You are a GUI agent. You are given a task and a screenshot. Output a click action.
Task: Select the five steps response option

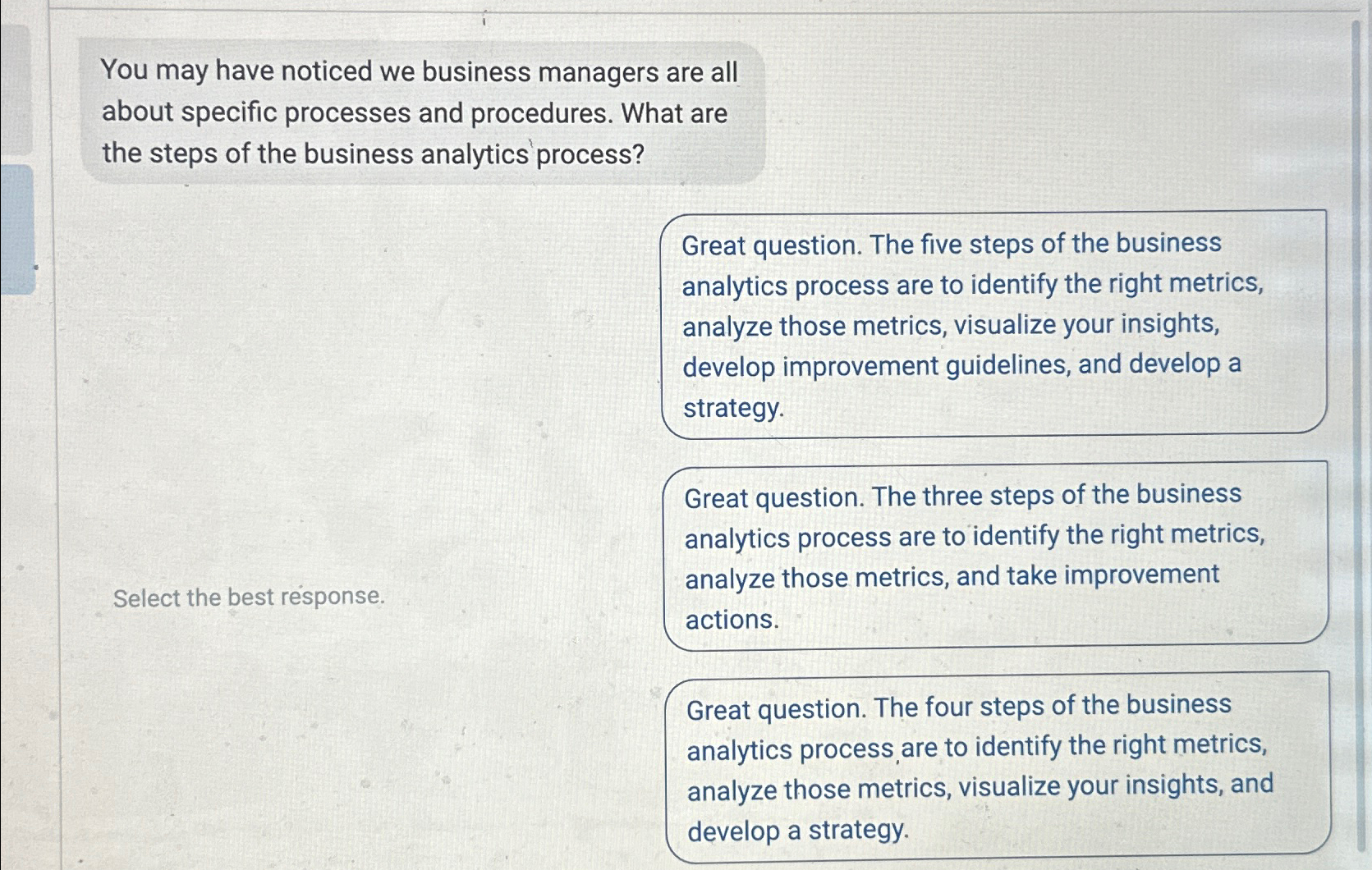pyautogui.click(x=993, y=324)
